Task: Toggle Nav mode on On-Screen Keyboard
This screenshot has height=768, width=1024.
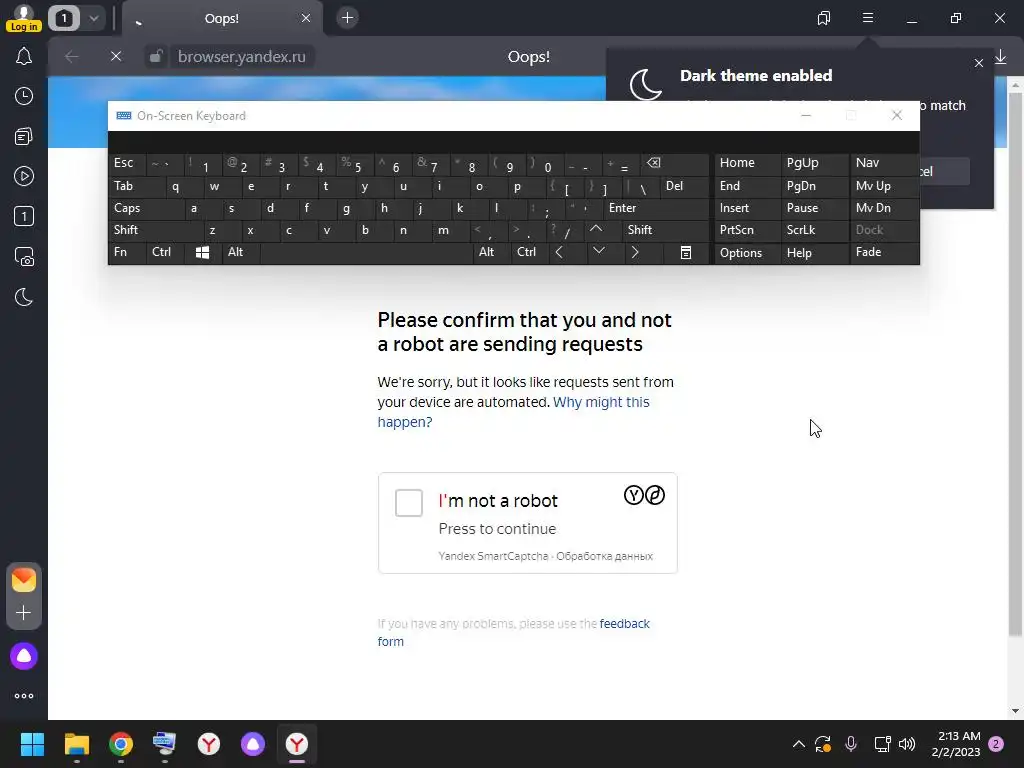Action: click(884, 163)
